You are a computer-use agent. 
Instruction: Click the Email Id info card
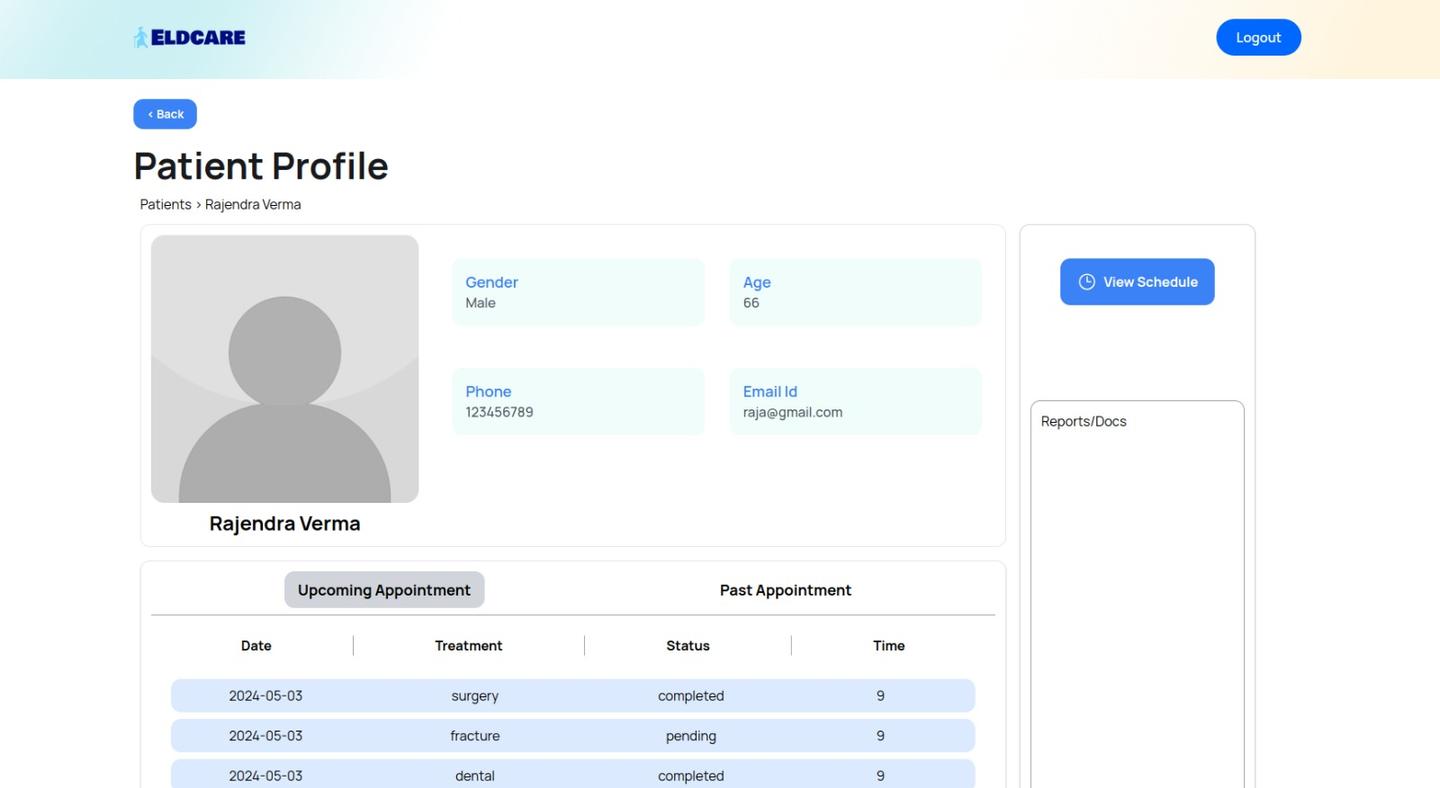pyautogui.click(x=855, y=401)
